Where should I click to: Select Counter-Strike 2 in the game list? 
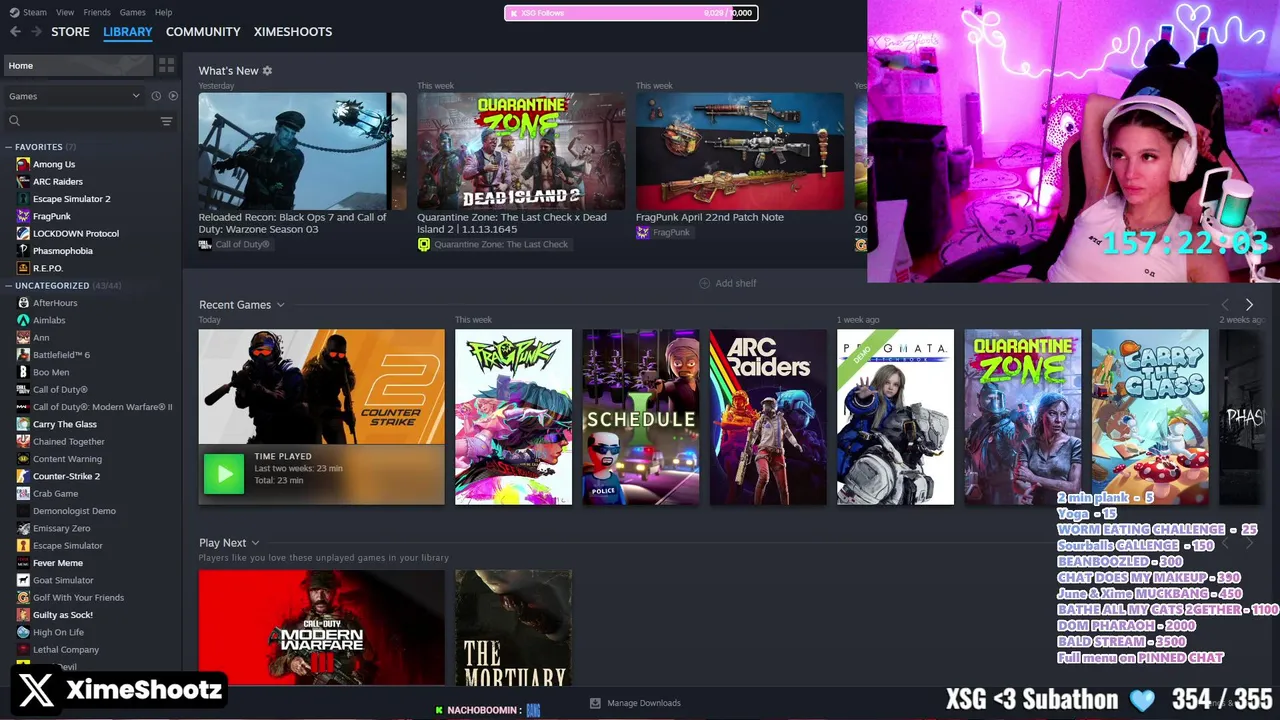click(66, 476)
